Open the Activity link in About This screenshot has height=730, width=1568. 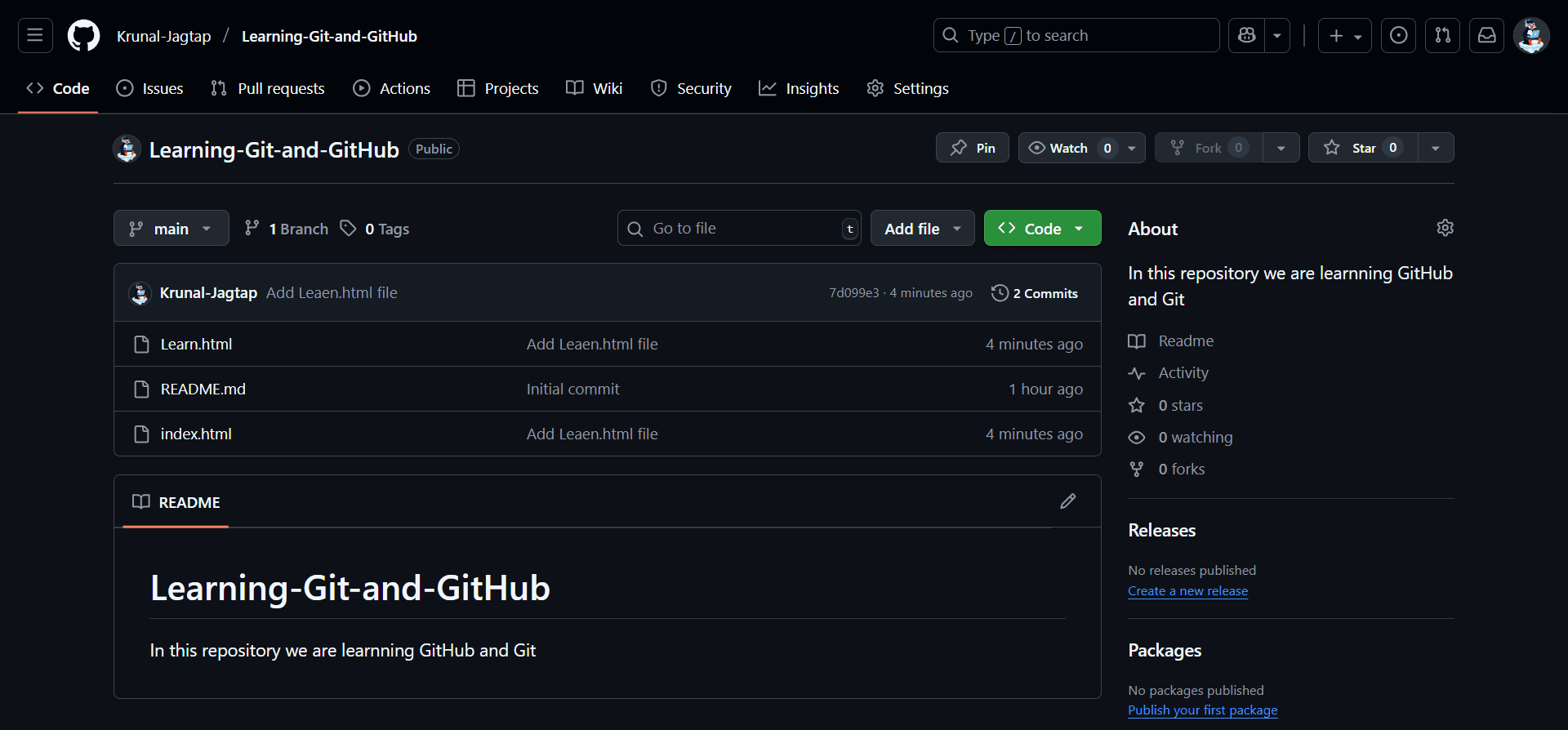[x=1168, y=372]
